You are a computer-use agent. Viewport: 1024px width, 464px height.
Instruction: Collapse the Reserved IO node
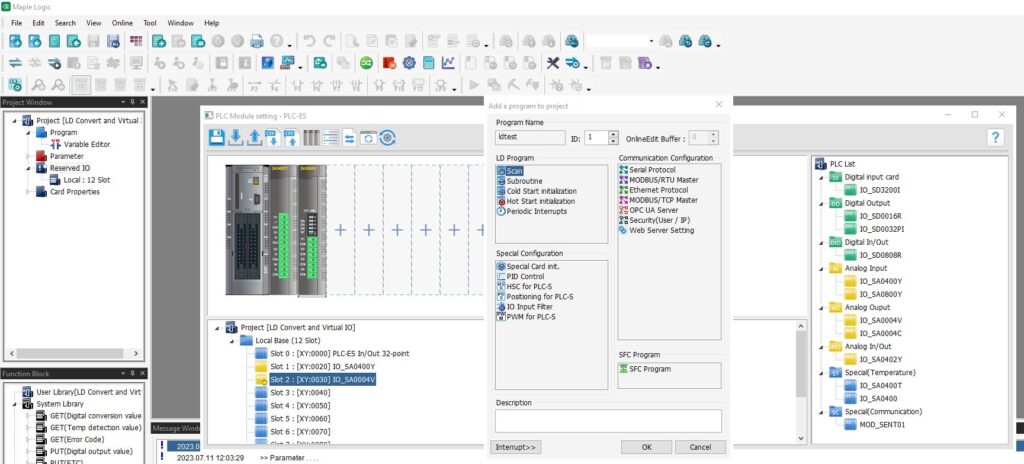[28, 168]
